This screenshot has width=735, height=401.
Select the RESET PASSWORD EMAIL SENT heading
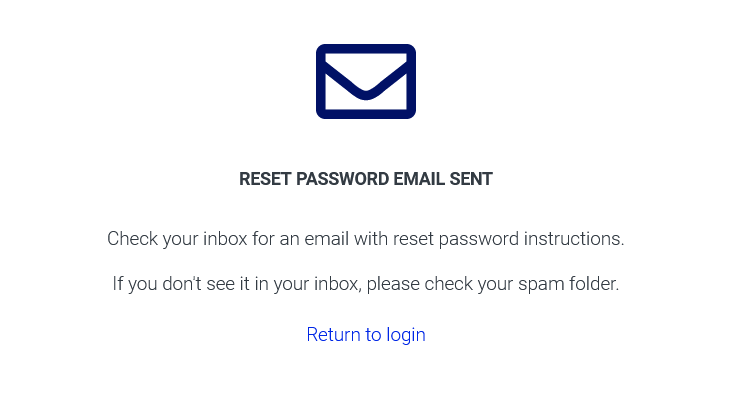point(366,179)
